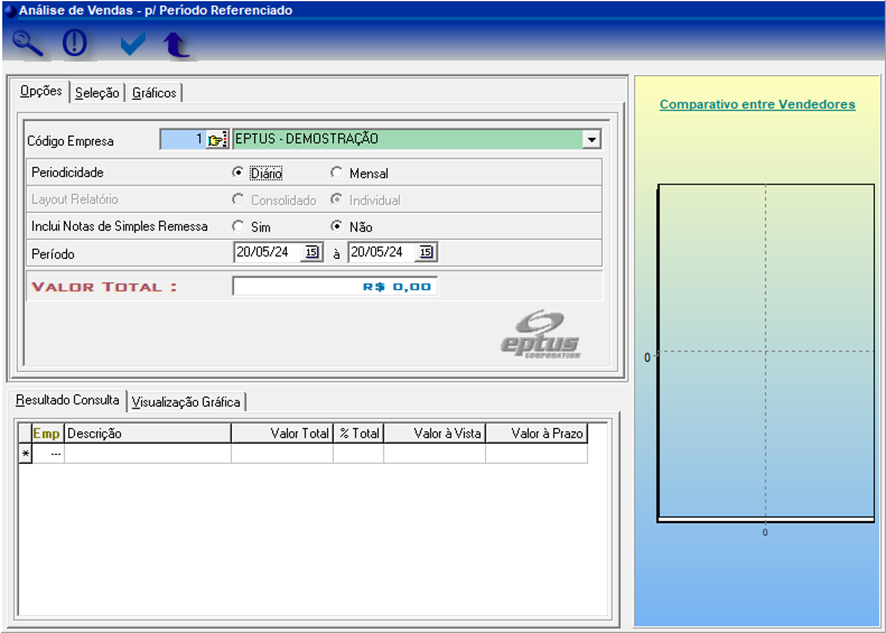Click the Valor Total column header

(281, 434)
